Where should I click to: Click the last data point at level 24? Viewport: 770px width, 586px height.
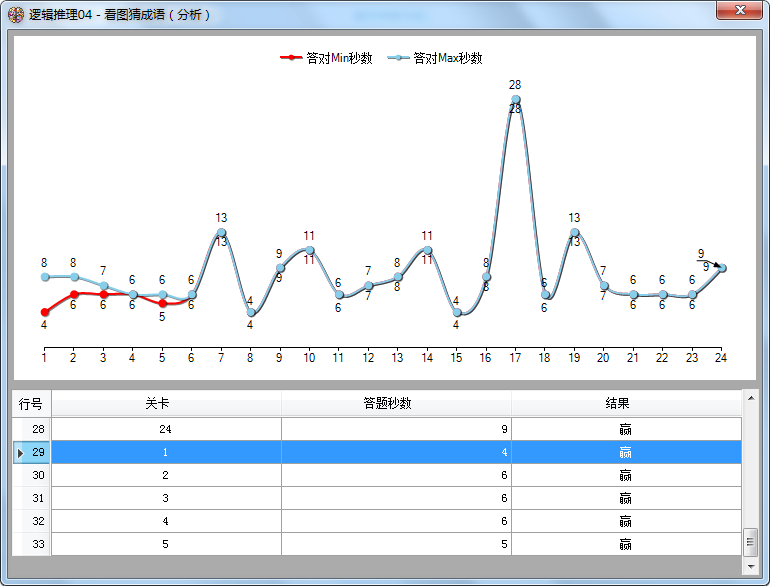click(x=722, y=268)
